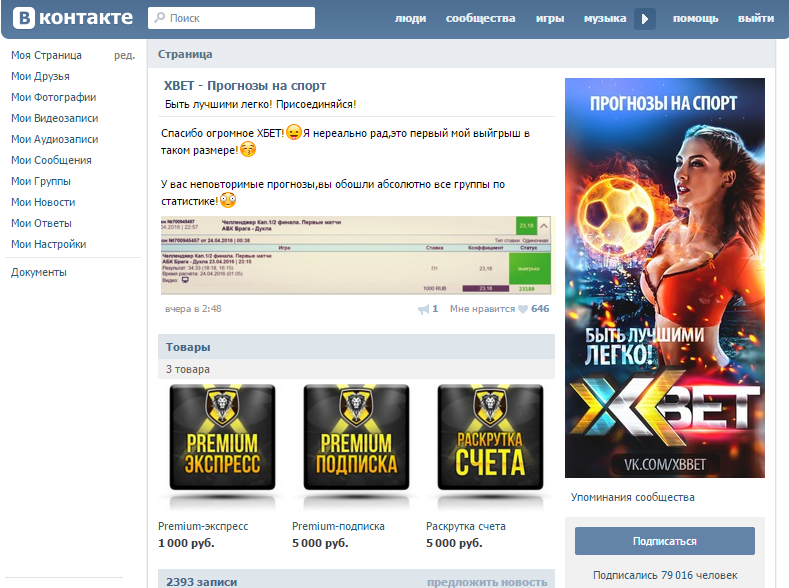Open the bet slip screenshot image
789x588 pixels.
[356, 255]
